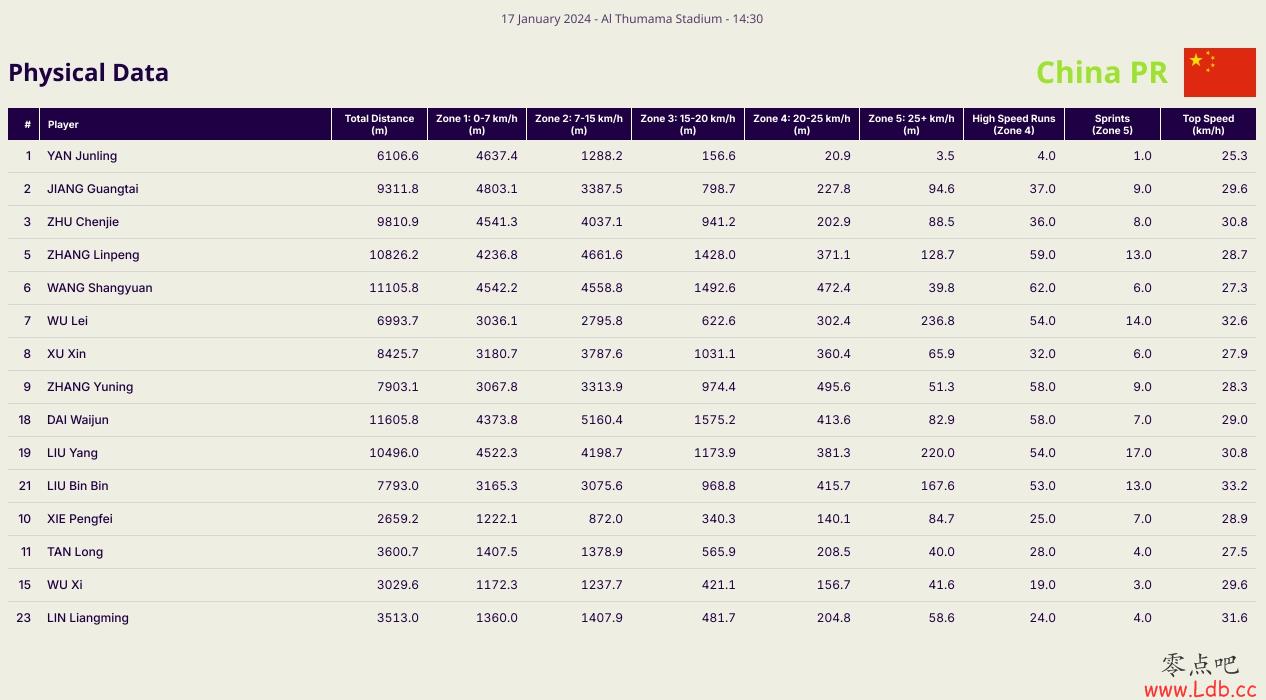Viewport: 1266px width, 700px height.
Task: Click the Physical Data heading
Action: pos(89,72)
